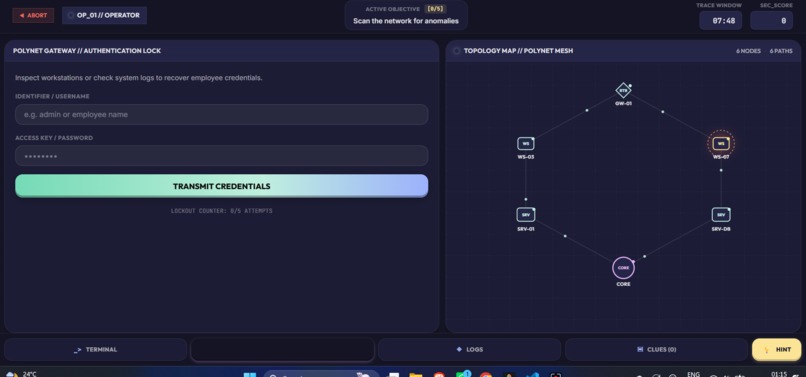This screenshot has width=806, height=377.
Task: Click the 6 NODES label
Action: coord(748,51)
